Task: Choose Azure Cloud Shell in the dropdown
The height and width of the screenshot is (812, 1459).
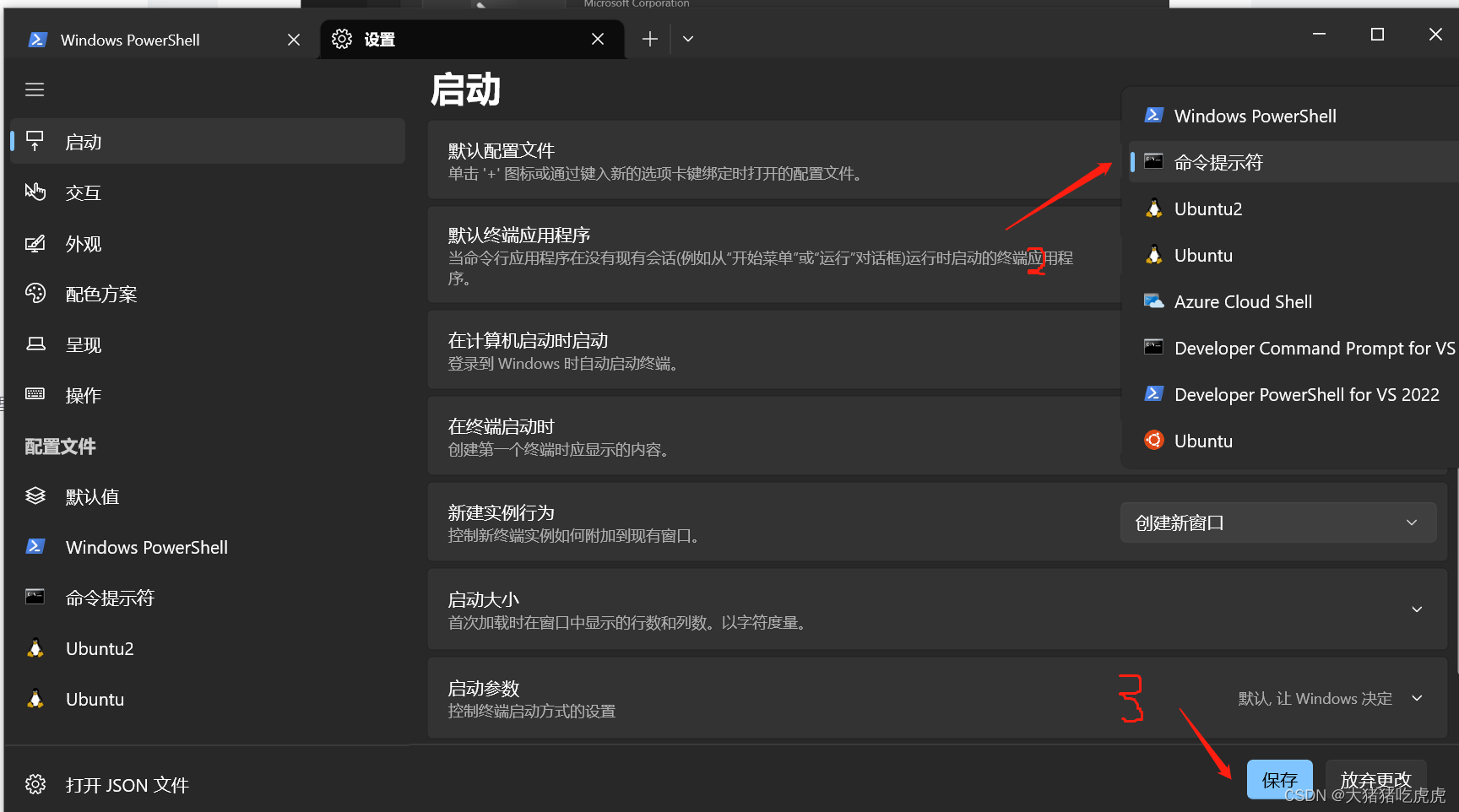Action: click(1294, 300)
